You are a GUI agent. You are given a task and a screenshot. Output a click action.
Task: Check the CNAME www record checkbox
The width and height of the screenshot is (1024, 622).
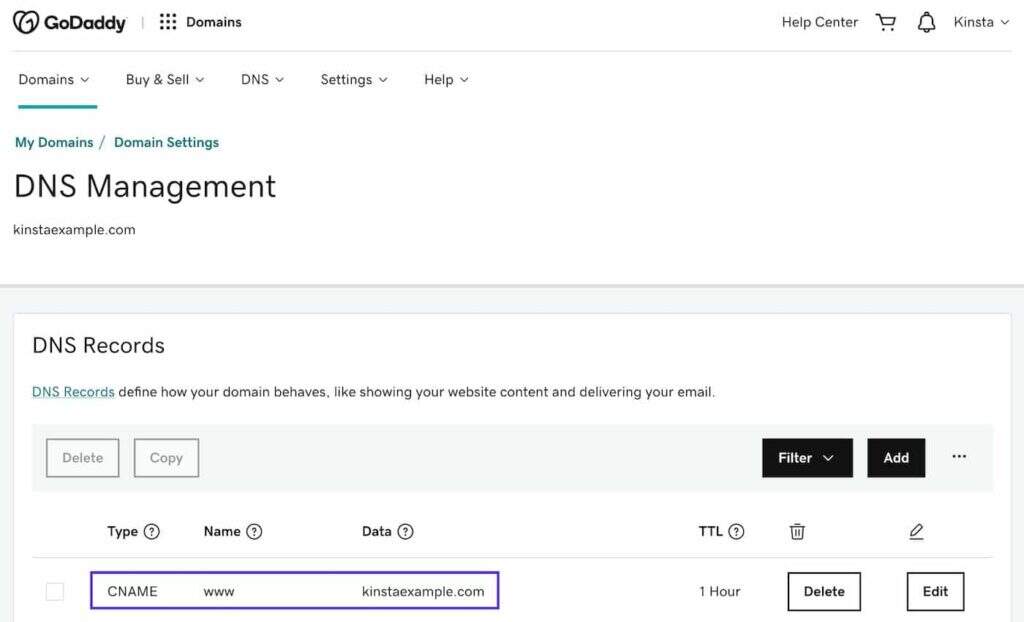pyautogui.click(x=55, y=592)
